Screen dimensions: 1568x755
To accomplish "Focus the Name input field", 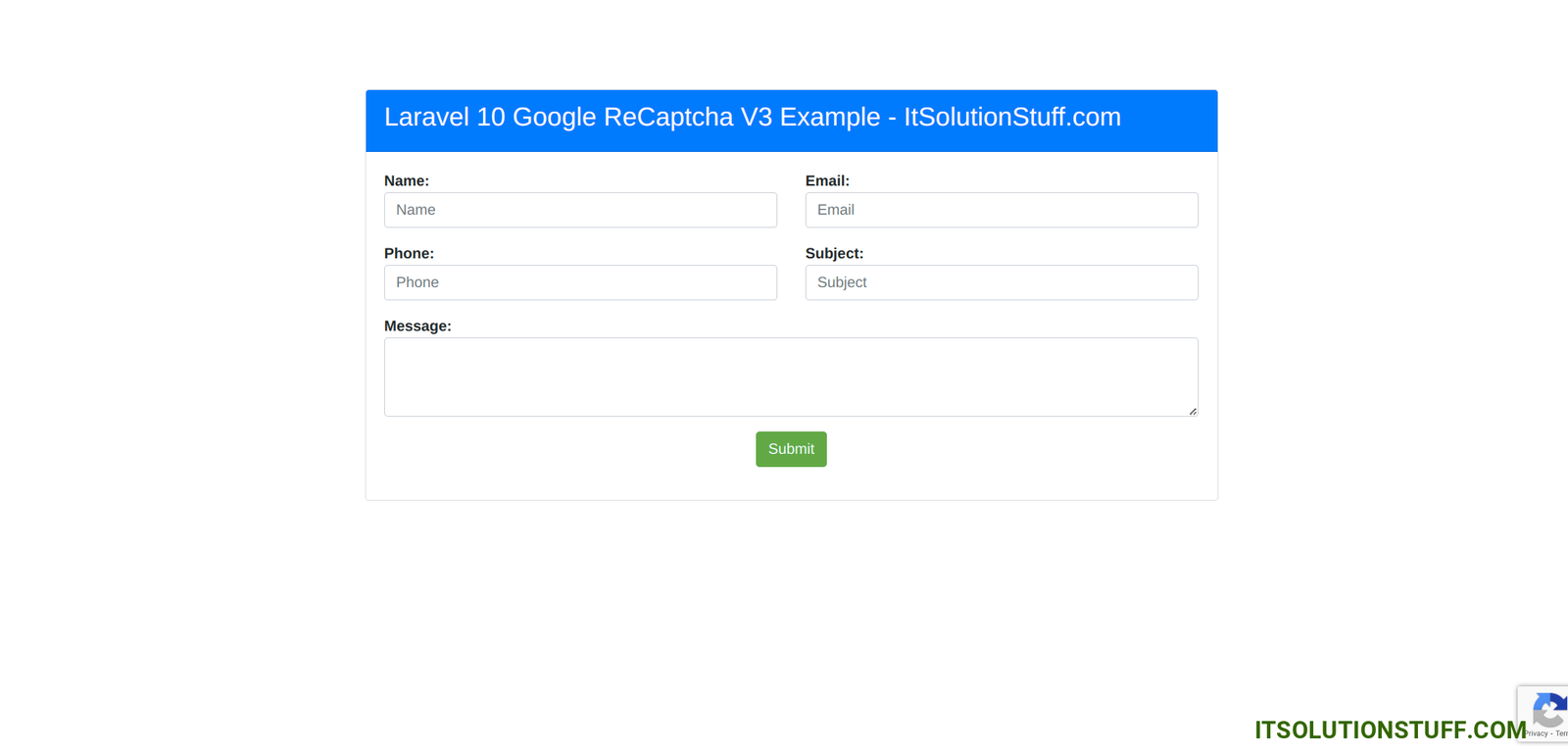I will [x=580, y=210].
